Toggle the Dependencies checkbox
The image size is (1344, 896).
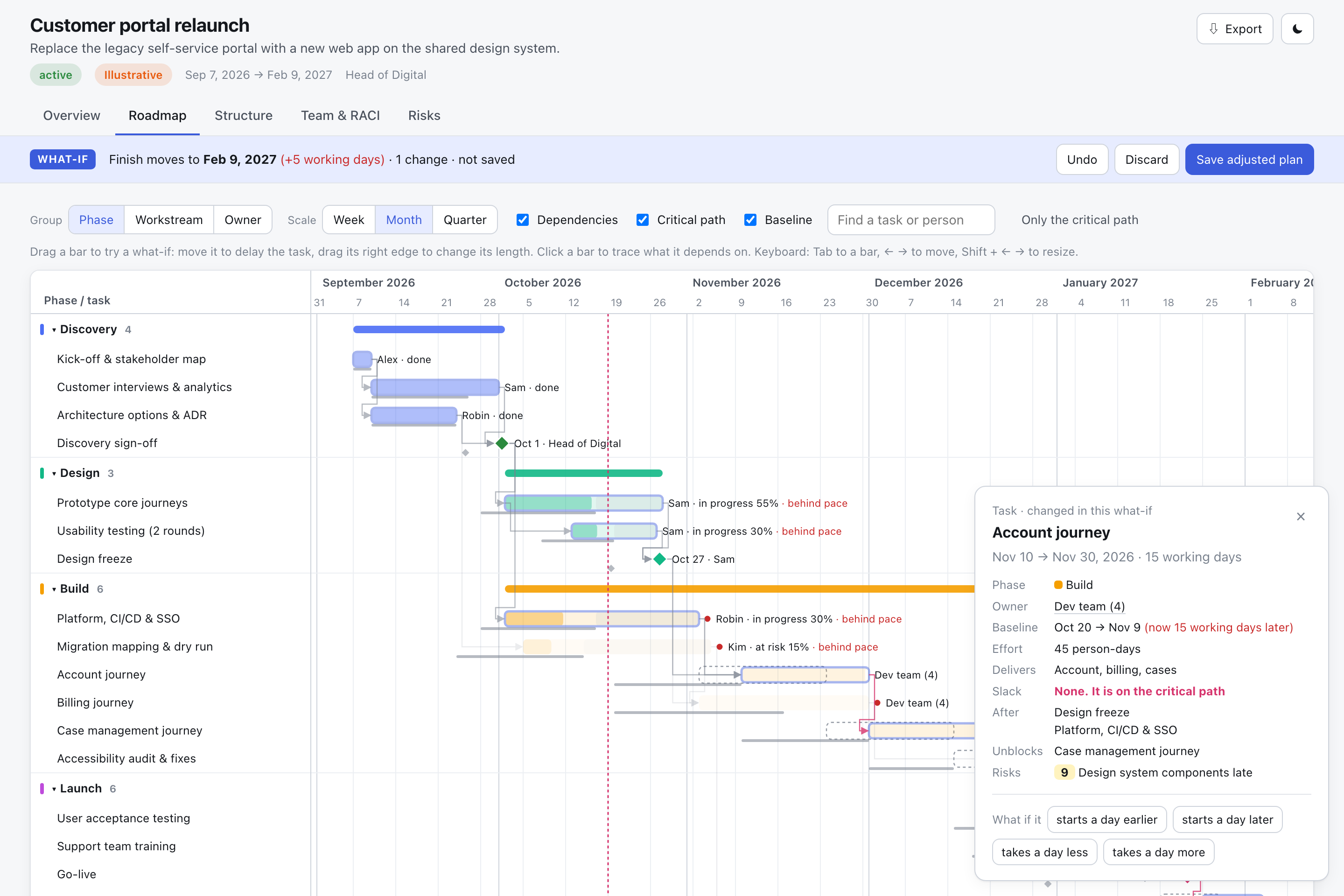(522, 220)
